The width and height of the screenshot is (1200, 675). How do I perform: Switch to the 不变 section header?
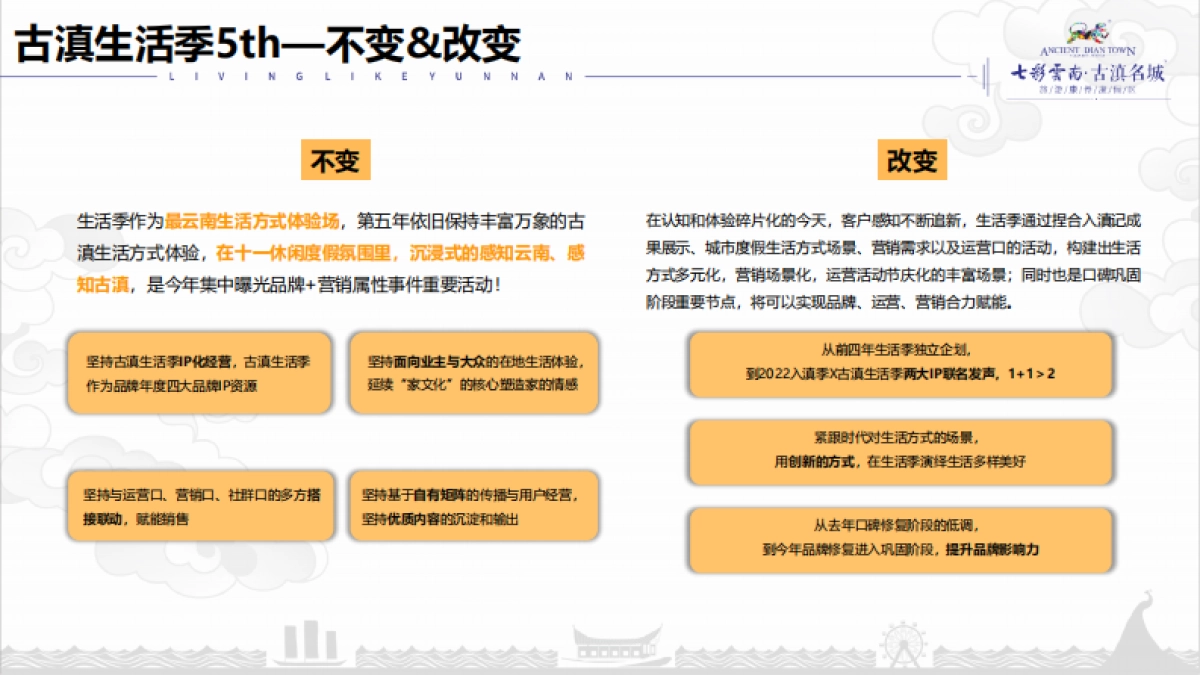click(335, 158)
